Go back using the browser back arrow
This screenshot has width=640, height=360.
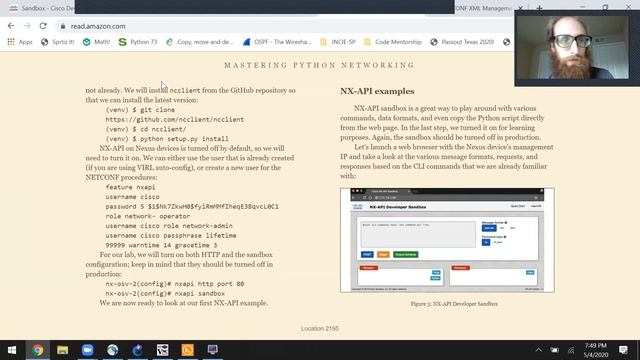[x=11, y=26]
